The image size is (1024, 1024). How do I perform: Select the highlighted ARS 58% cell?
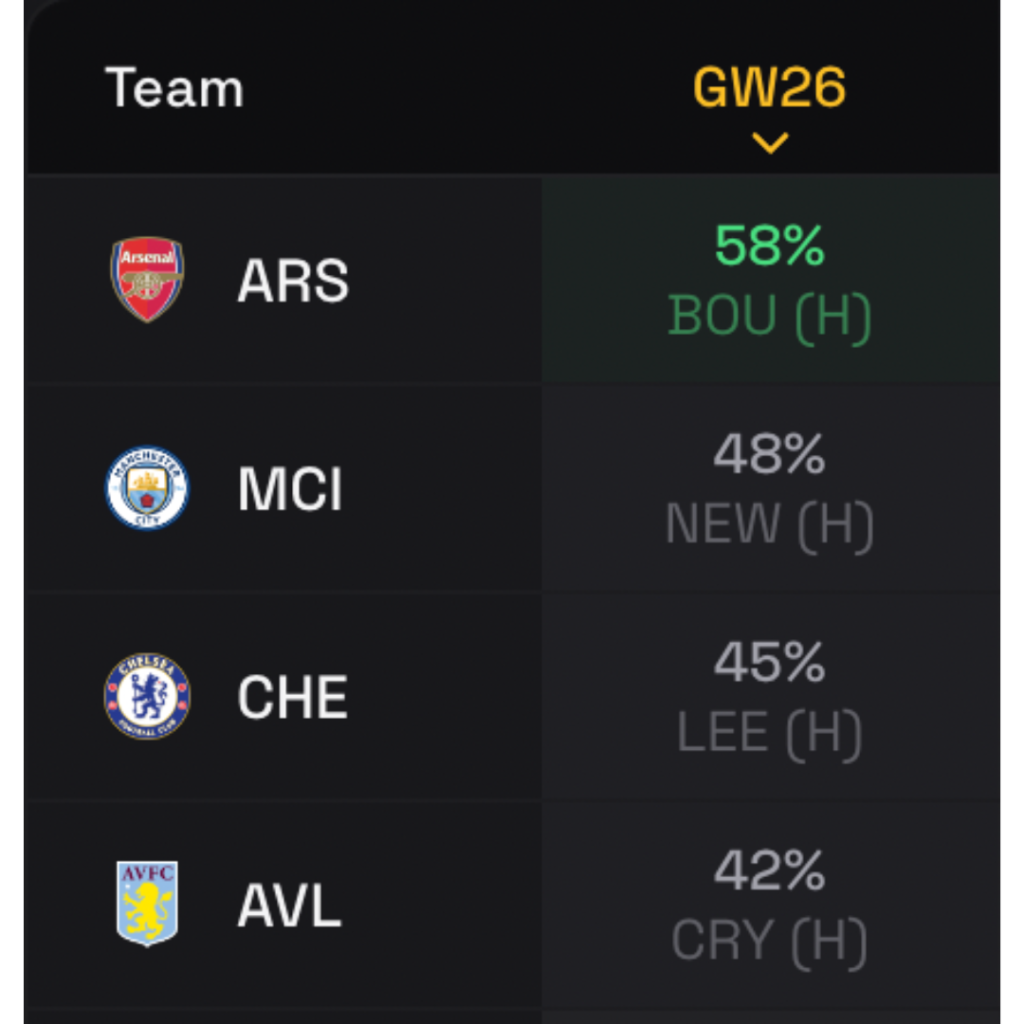pyautogui.click(x=770, y=279)
